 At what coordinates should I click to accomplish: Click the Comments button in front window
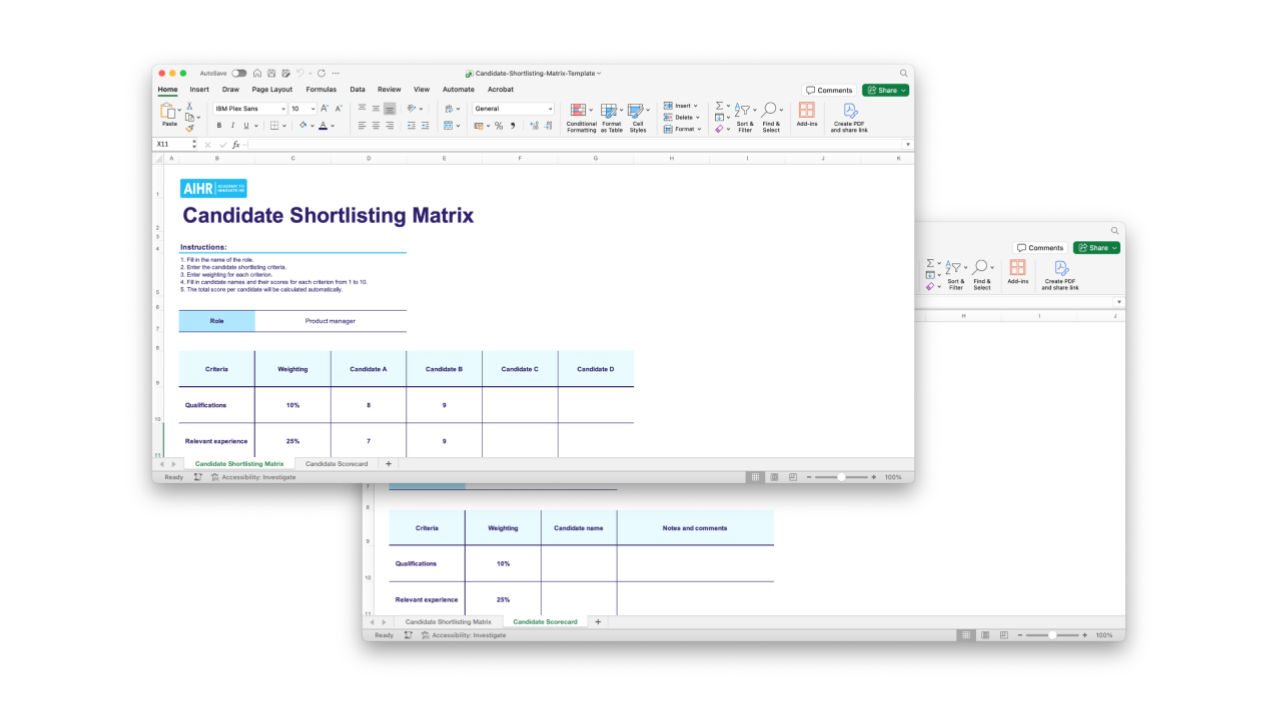(829, 90)
